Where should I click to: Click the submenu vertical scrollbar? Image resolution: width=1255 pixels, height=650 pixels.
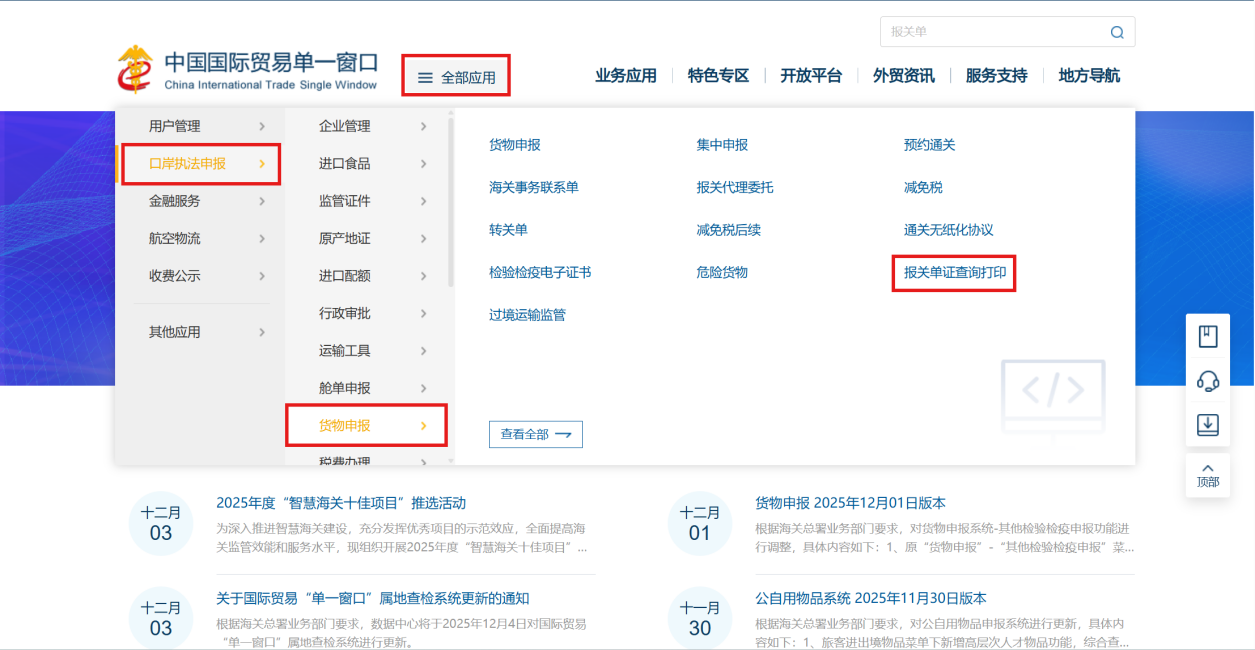451,200
